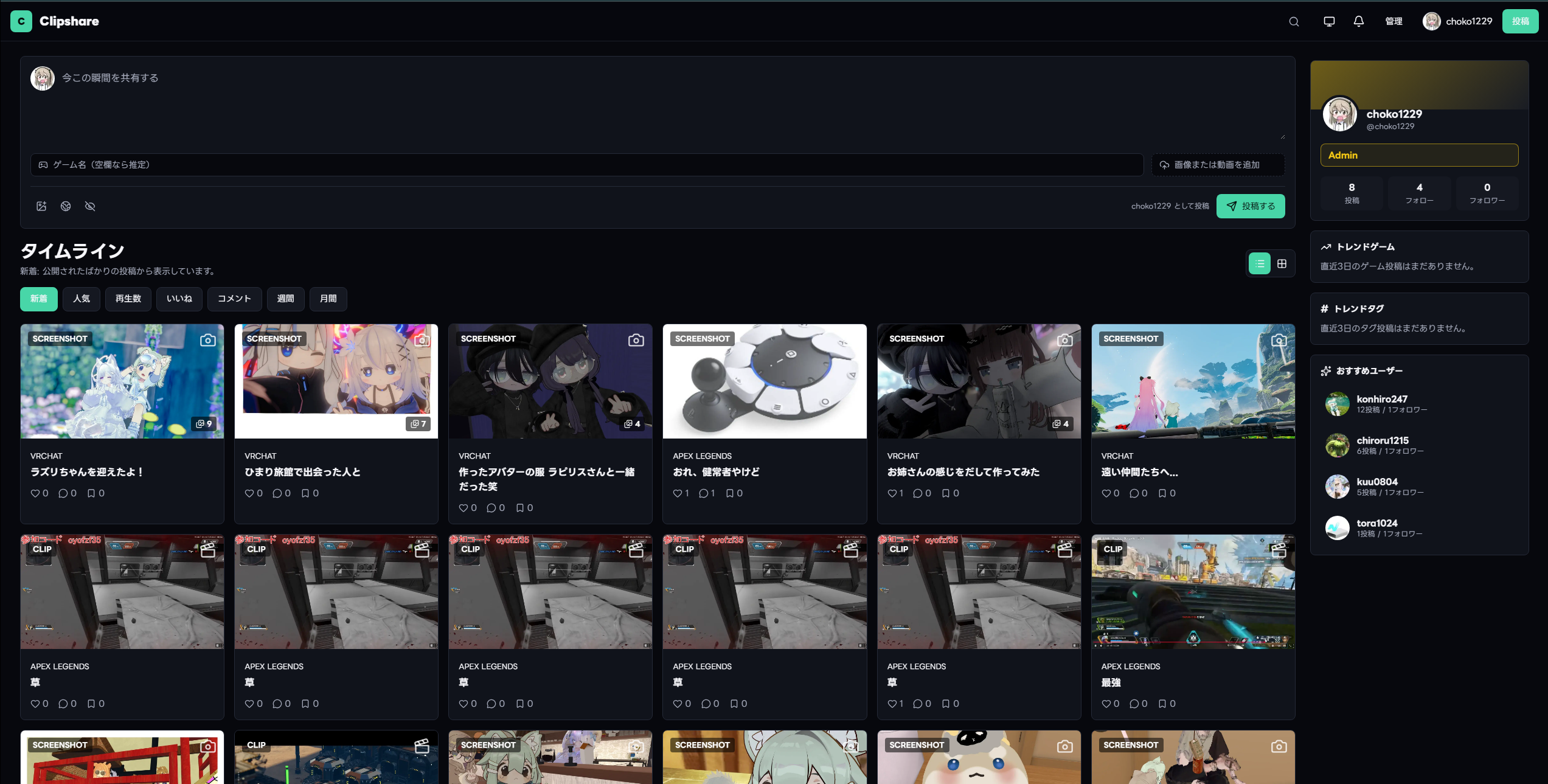
Task: Like the post ひまり旅館で出会った人と
Action: (x=249, y=493)
